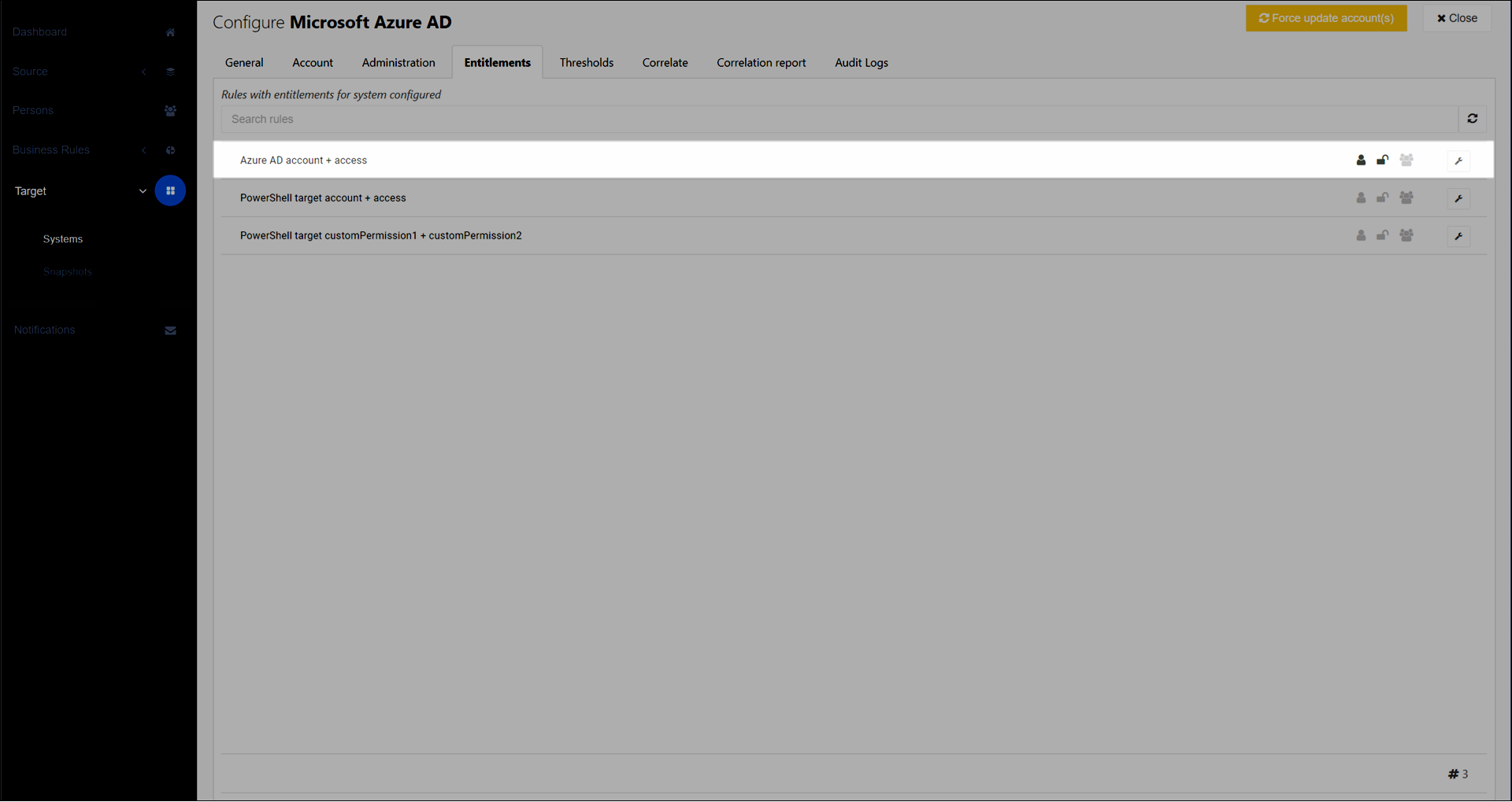Open the Administration tab
This screenshot has height=802, width=1512.
click(x=398, y=63)
